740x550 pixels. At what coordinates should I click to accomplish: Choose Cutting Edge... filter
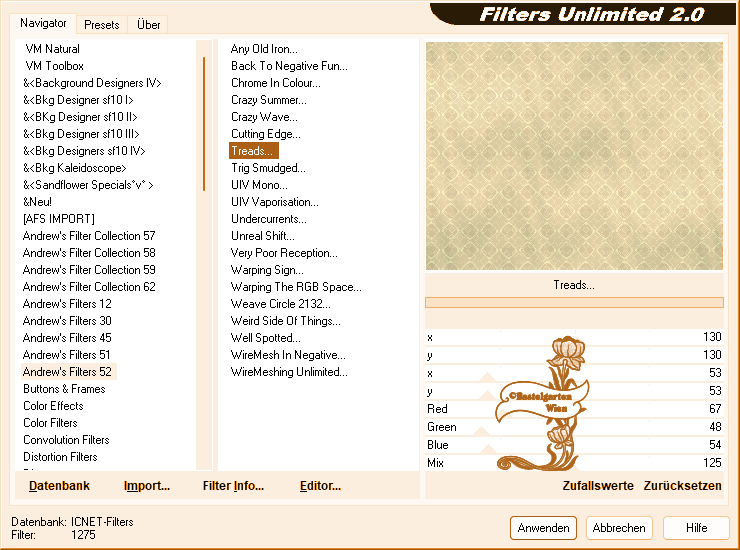(266, 134)
